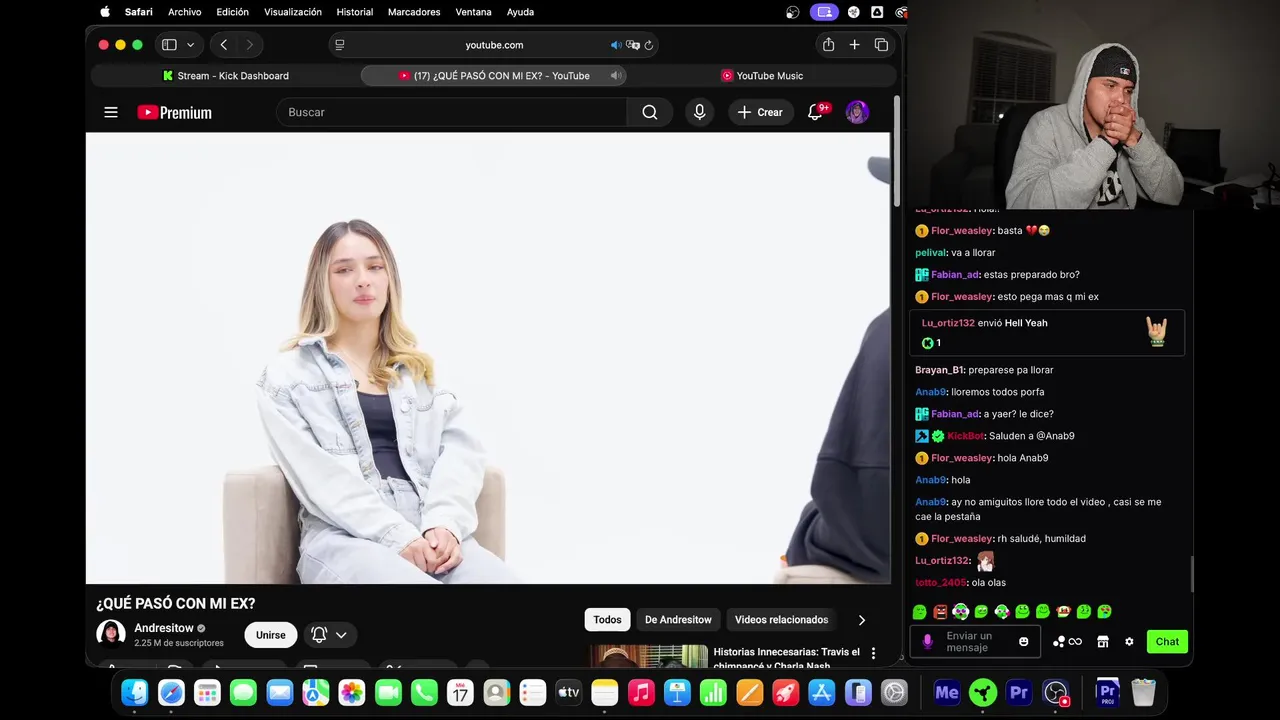Click the KickBot username in chat

tap(965, 436)
